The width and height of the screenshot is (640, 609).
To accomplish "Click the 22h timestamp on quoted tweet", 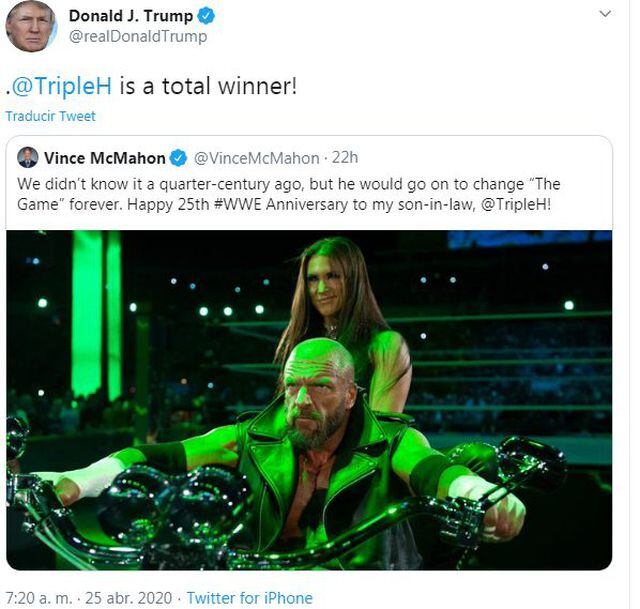I will point(344,158).
